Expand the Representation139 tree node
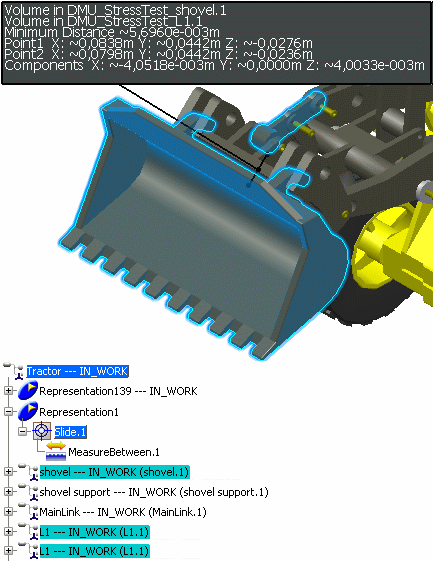 tap(9, 391)
